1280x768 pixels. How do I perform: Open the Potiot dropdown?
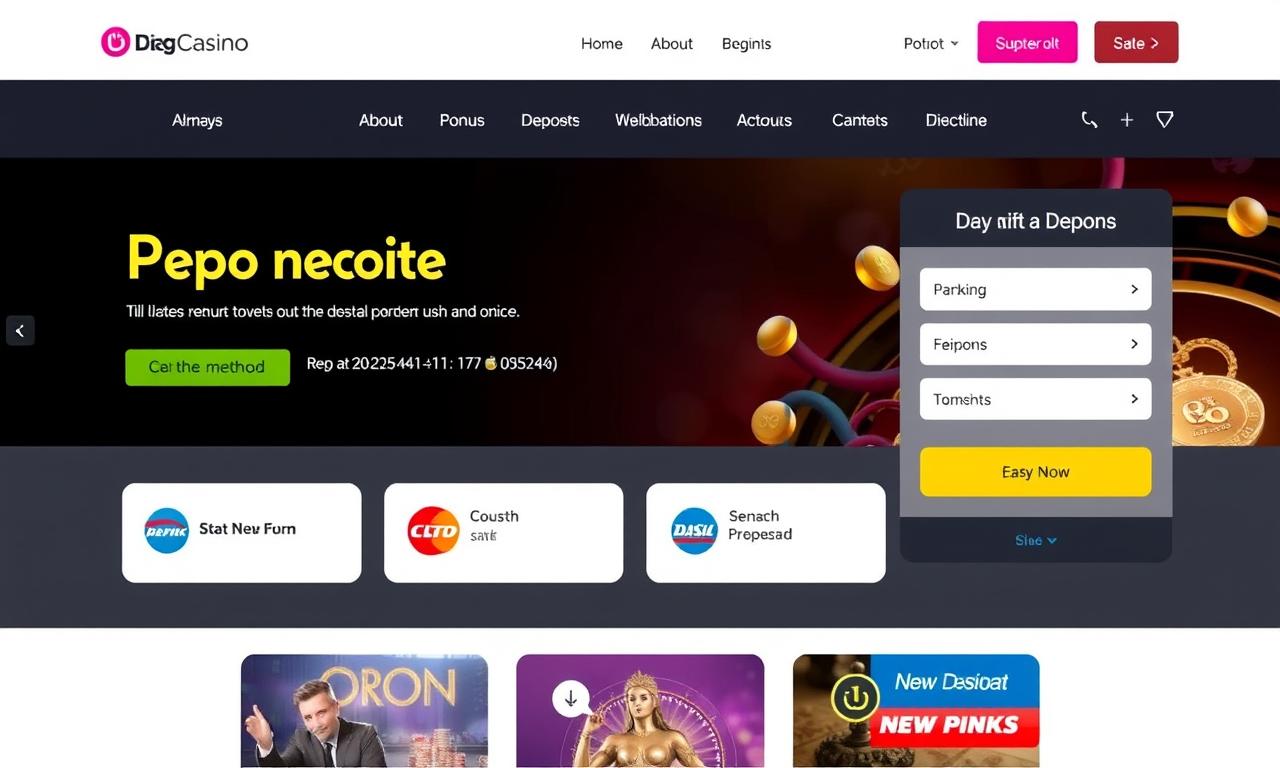pos(931,44)
